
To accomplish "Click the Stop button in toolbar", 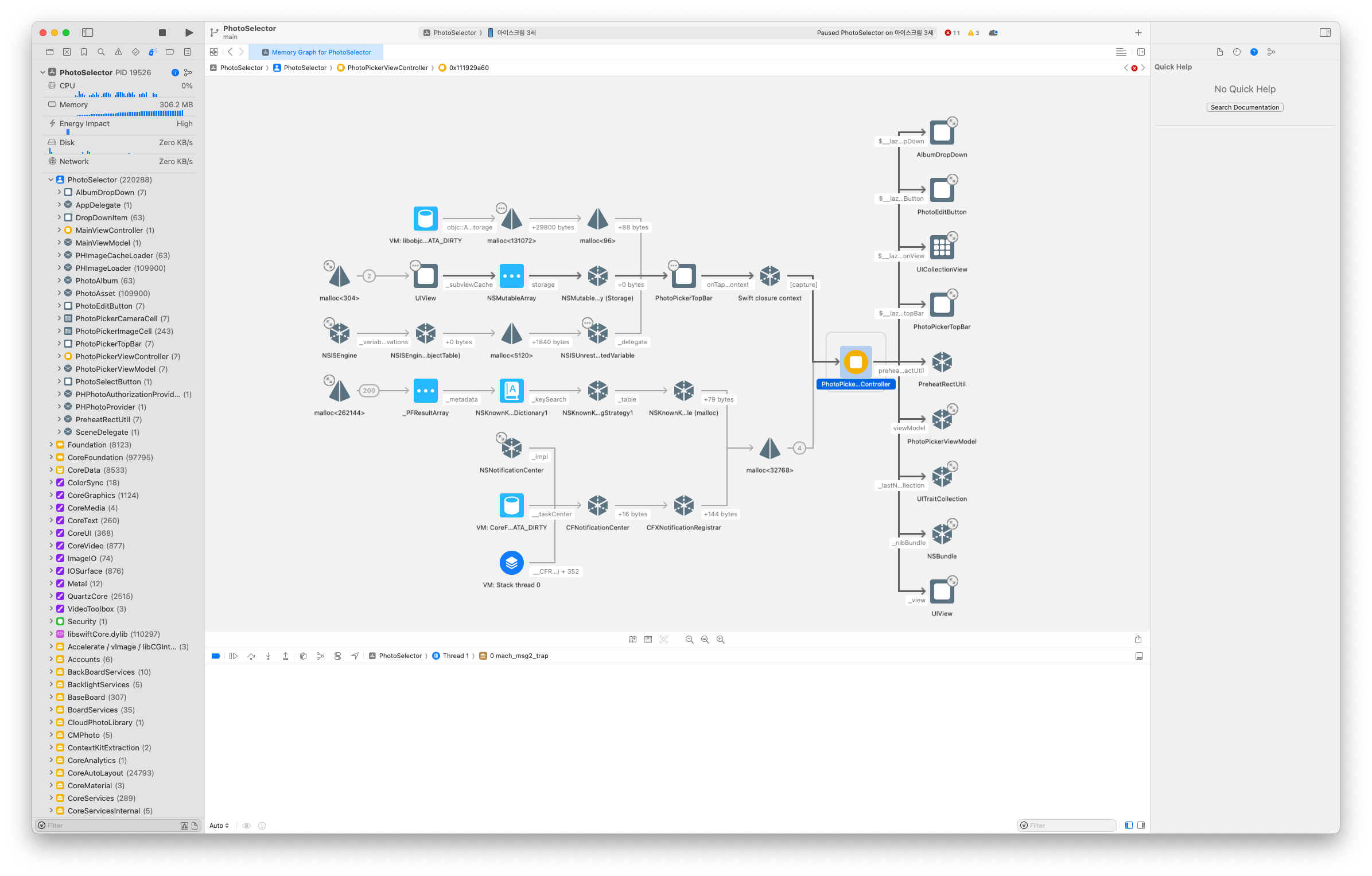I will point(162,33).
